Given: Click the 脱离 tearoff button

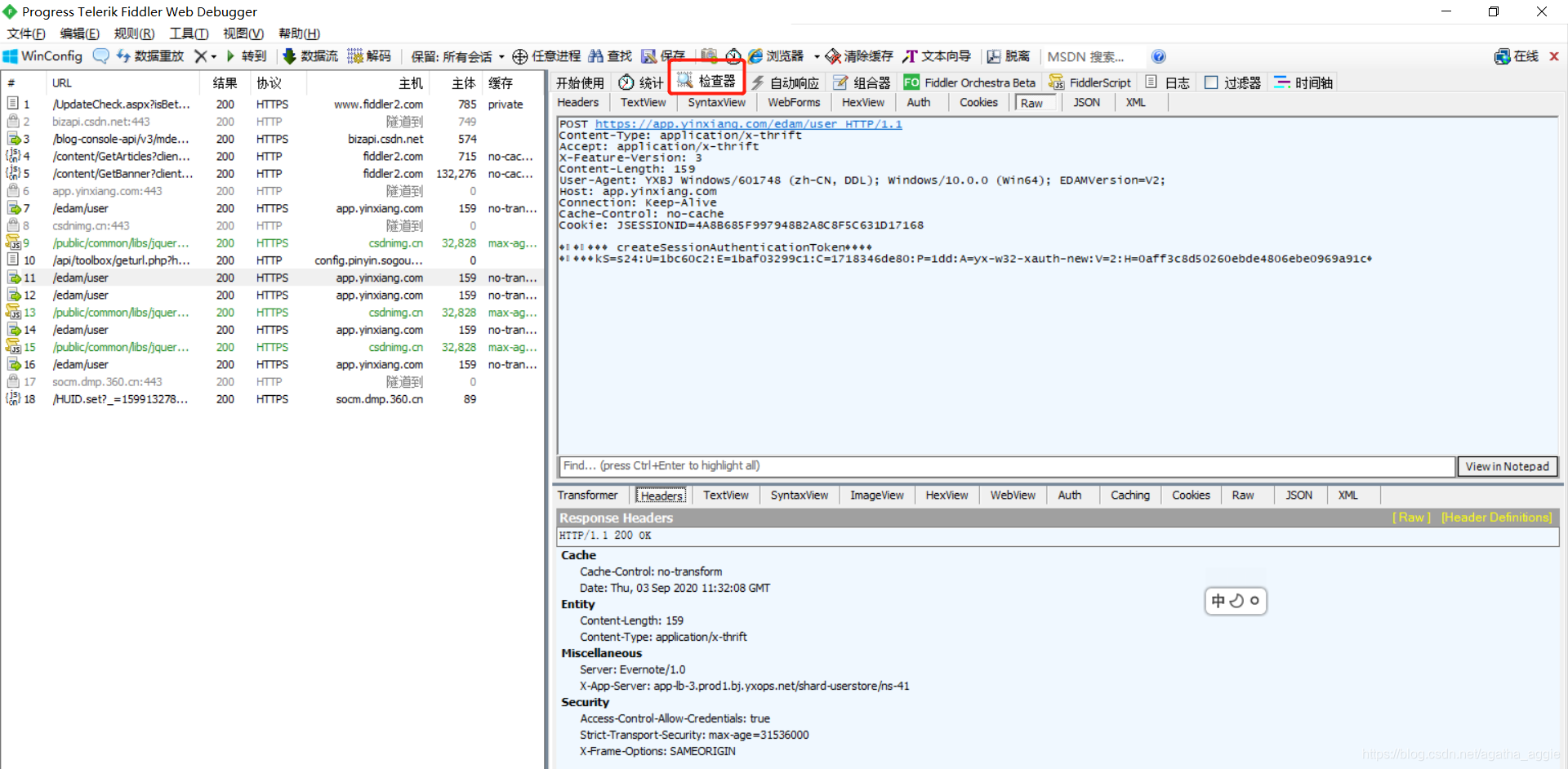Looking at the screenshot, I should [x=1009, y=56].
